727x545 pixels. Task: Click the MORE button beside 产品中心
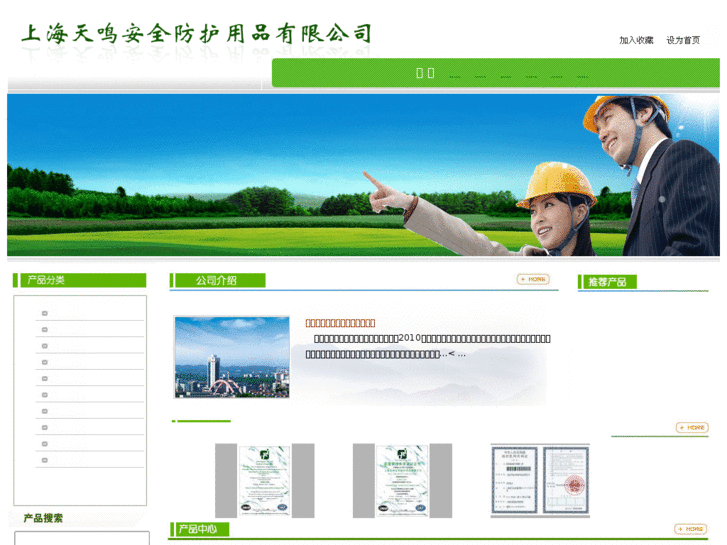click(x=690, y=529)
